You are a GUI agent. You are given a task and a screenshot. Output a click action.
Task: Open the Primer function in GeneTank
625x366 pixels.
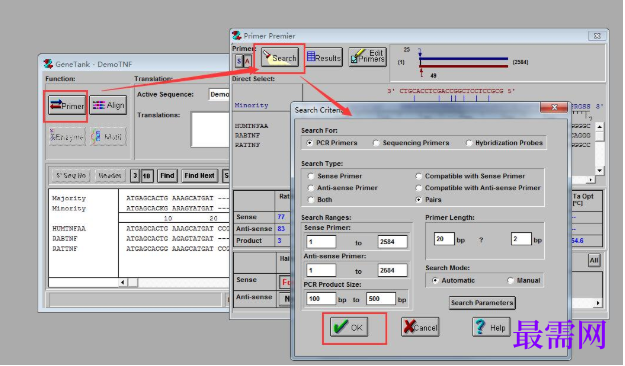(x=67, y=106)
